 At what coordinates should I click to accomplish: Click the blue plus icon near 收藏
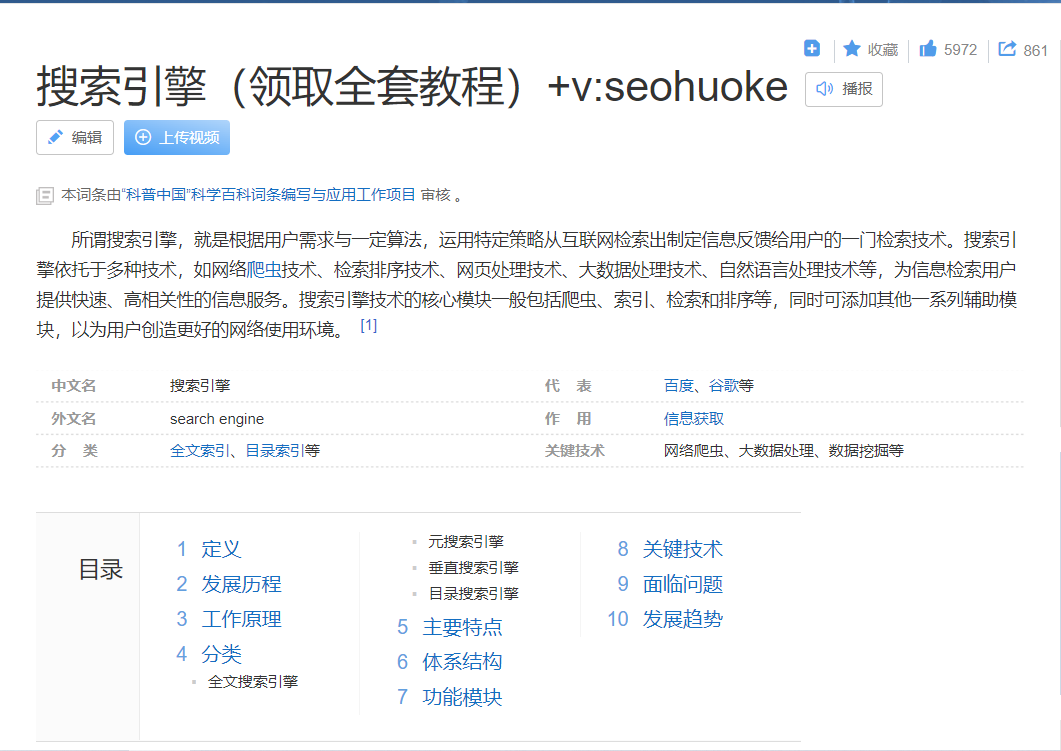(811, 47)
